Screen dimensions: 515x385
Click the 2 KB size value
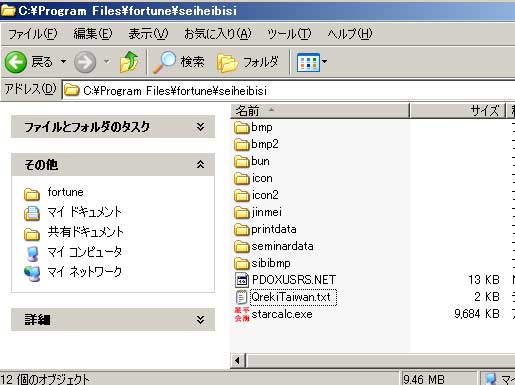pyautogui.click(x=487, y=297)
